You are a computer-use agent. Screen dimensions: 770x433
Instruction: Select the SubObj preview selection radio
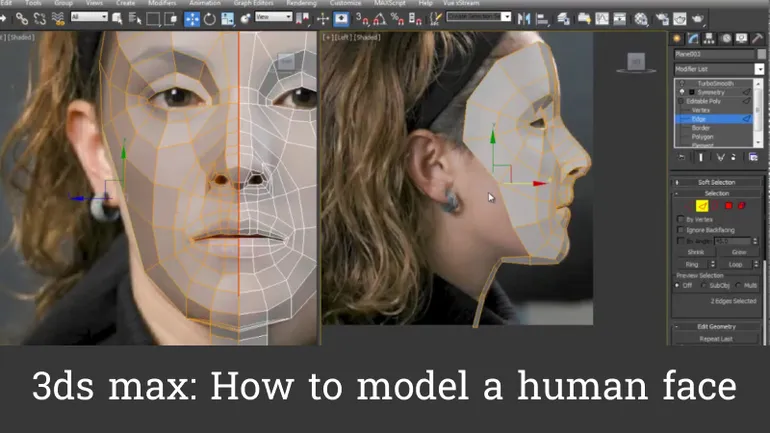pos(704,285)
